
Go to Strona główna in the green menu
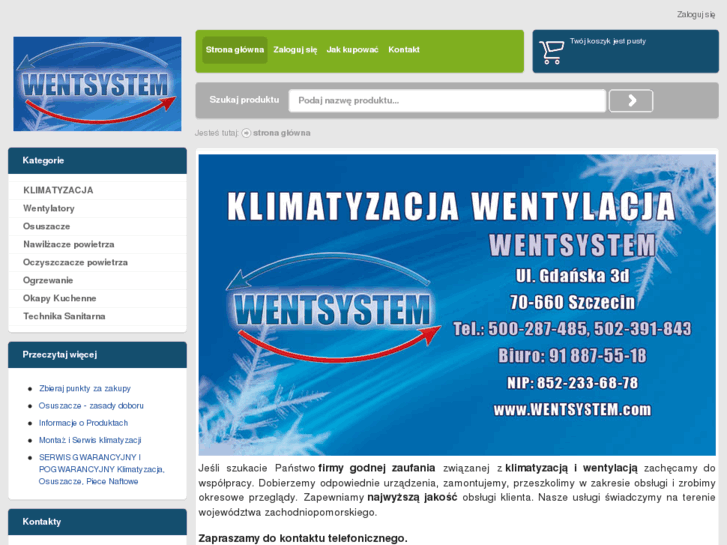[235, 50]
